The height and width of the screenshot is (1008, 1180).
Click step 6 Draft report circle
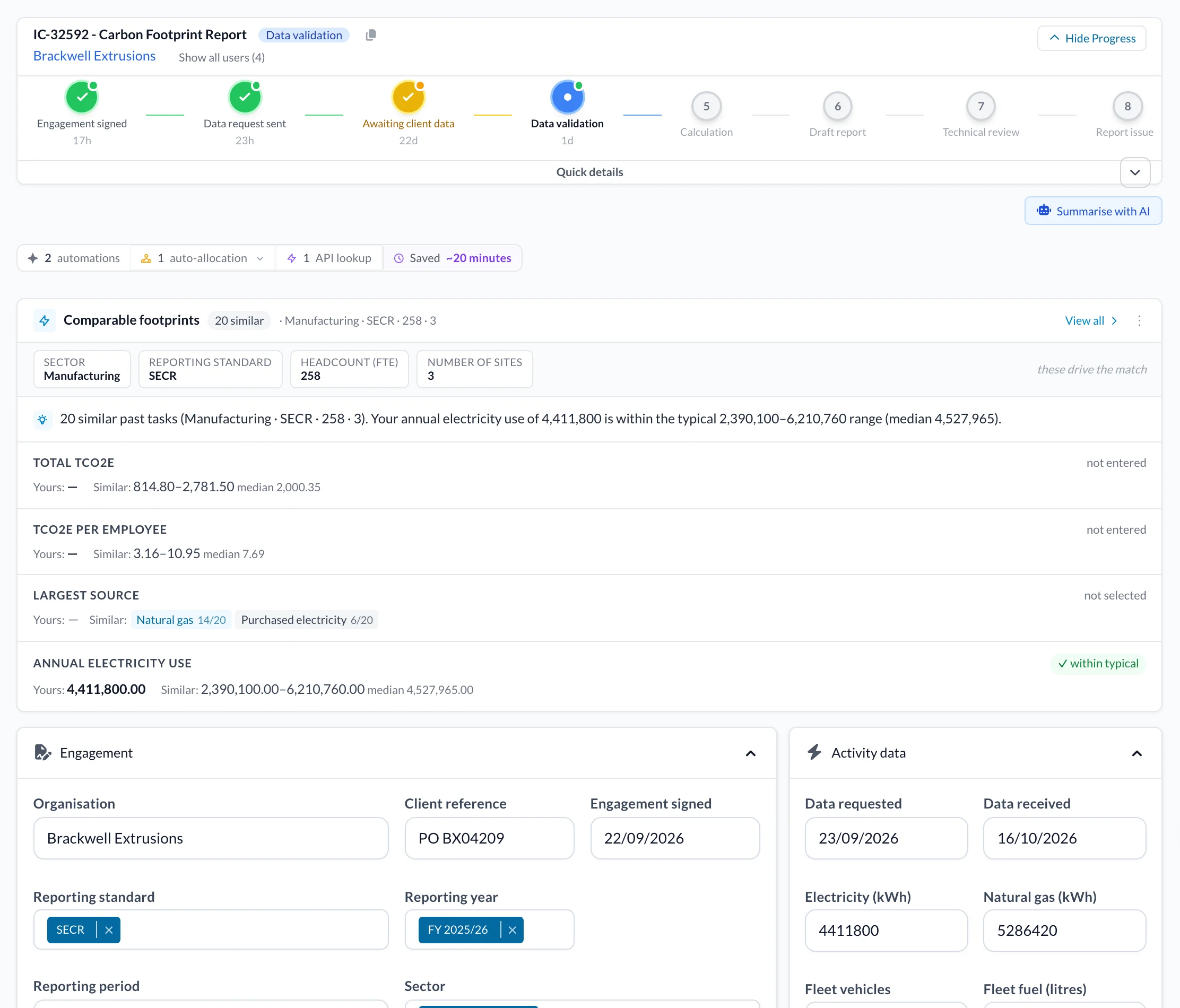pos(838,107)
